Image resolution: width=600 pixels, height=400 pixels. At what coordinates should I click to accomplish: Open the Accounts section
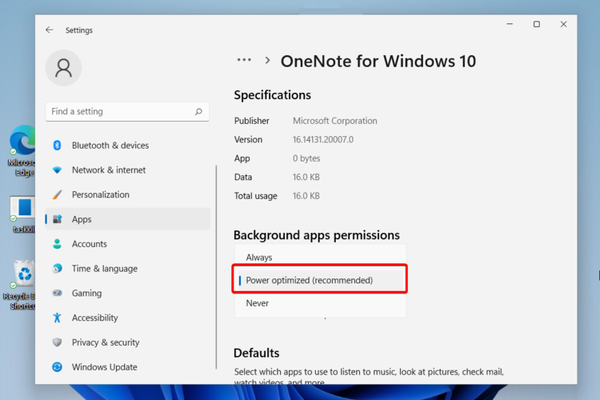click(x=89, y=243)
